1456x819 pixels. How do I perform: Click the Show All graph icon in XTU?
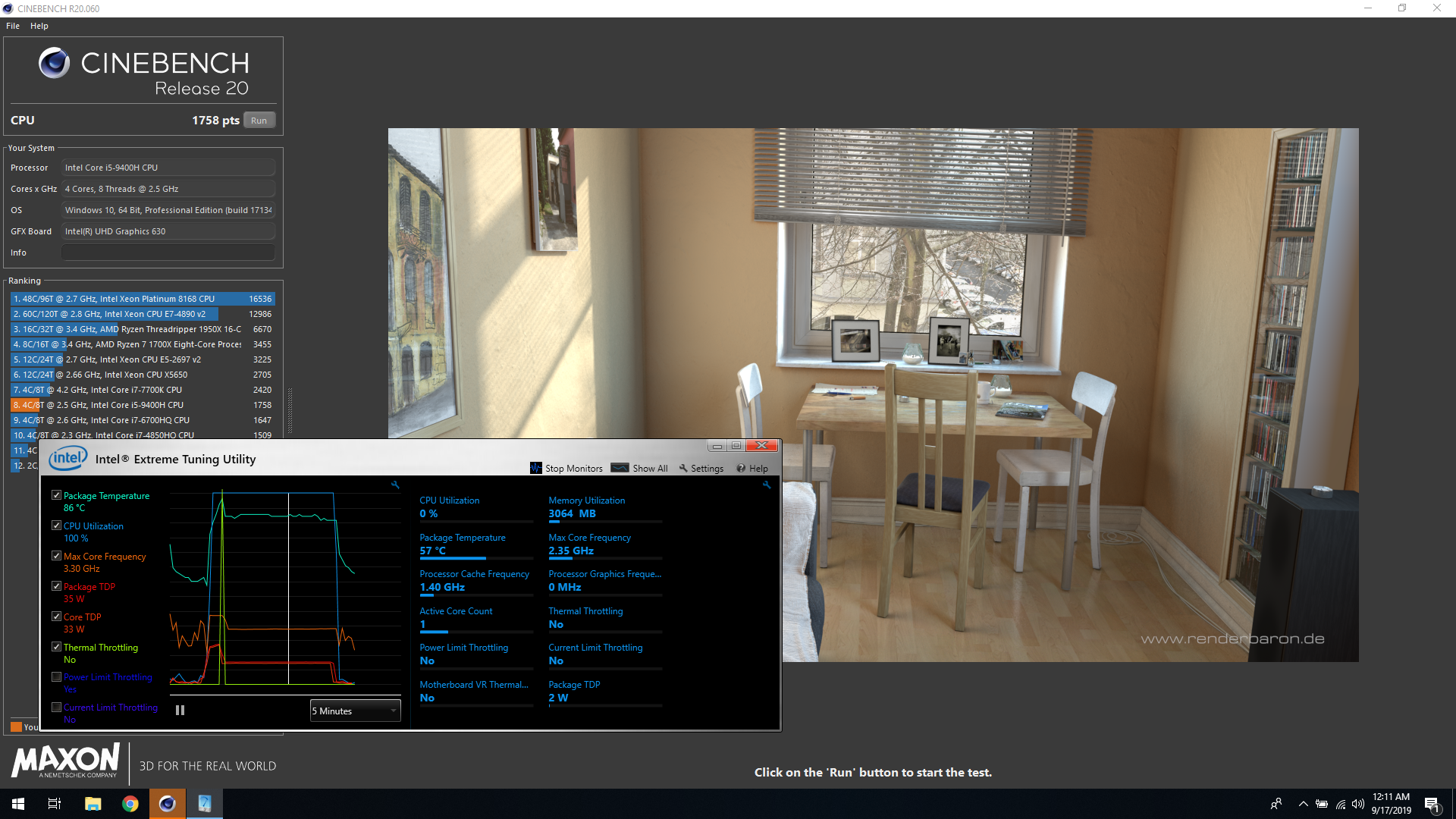point(620,468)
